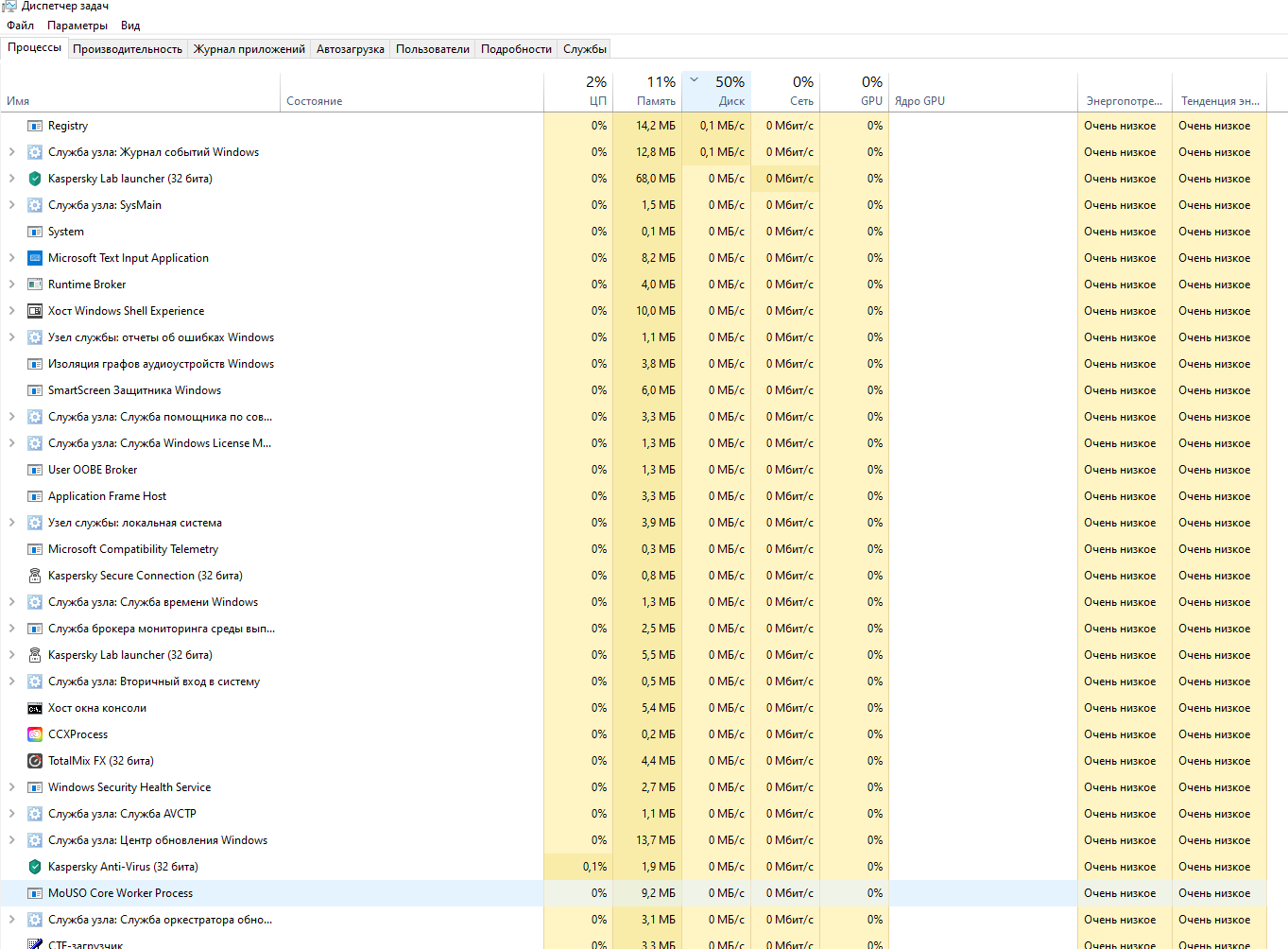Image resolution: width=1288 pixels, height=949 pixels.
Task: Click the Ядро GPU column header
Action: click(983, 93)
